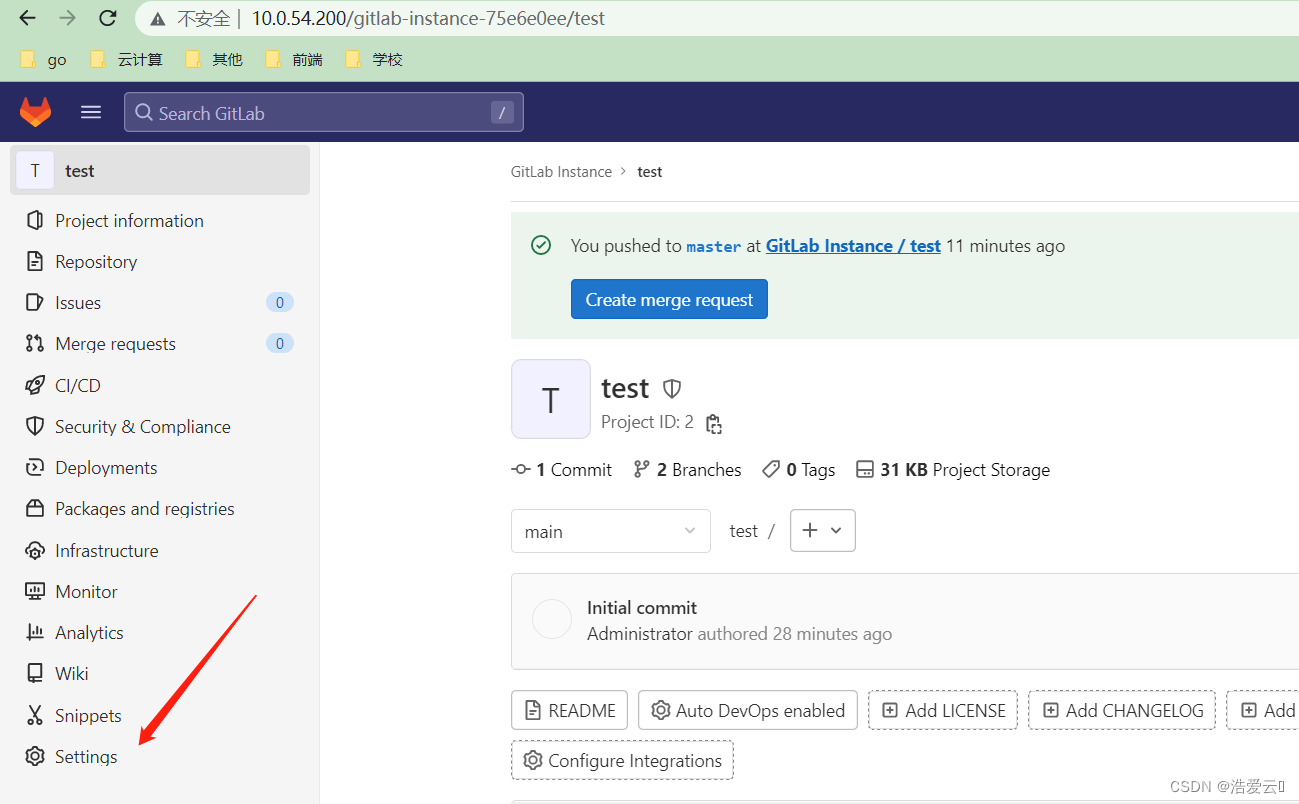Expand the plus add-file dropdown

click(x=822, y=530)
